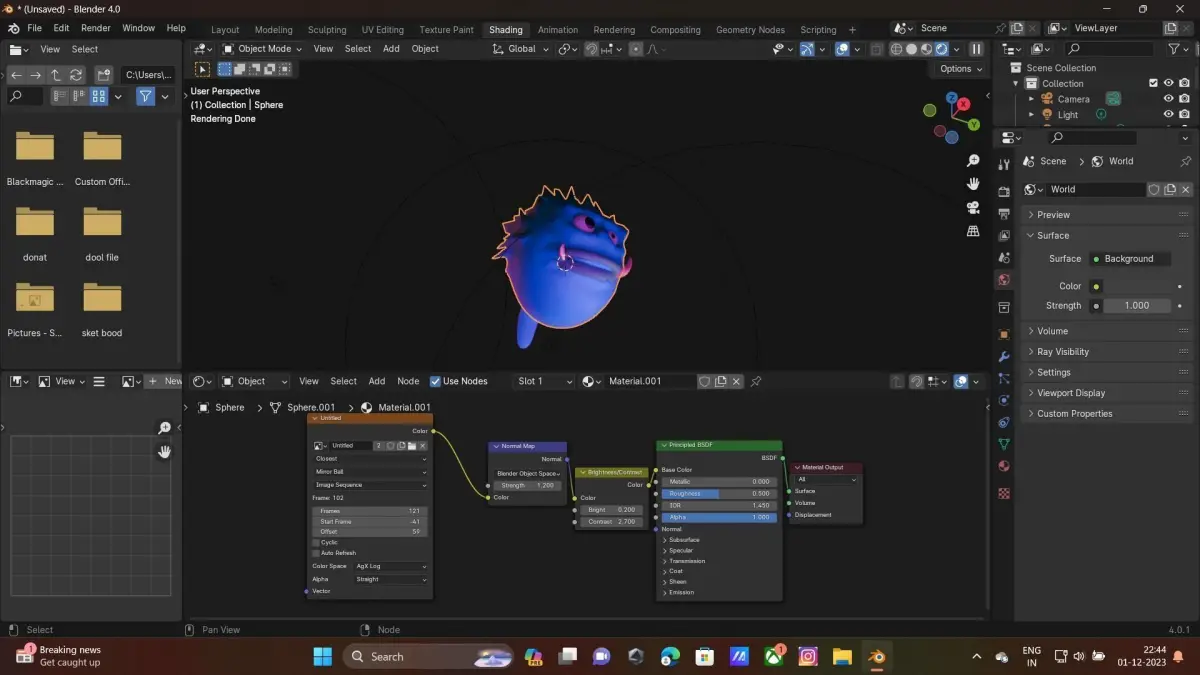This screenshot has width=1200, height=675.
Task: Click the file browser parent directory arrow
Action: (55, 75)
